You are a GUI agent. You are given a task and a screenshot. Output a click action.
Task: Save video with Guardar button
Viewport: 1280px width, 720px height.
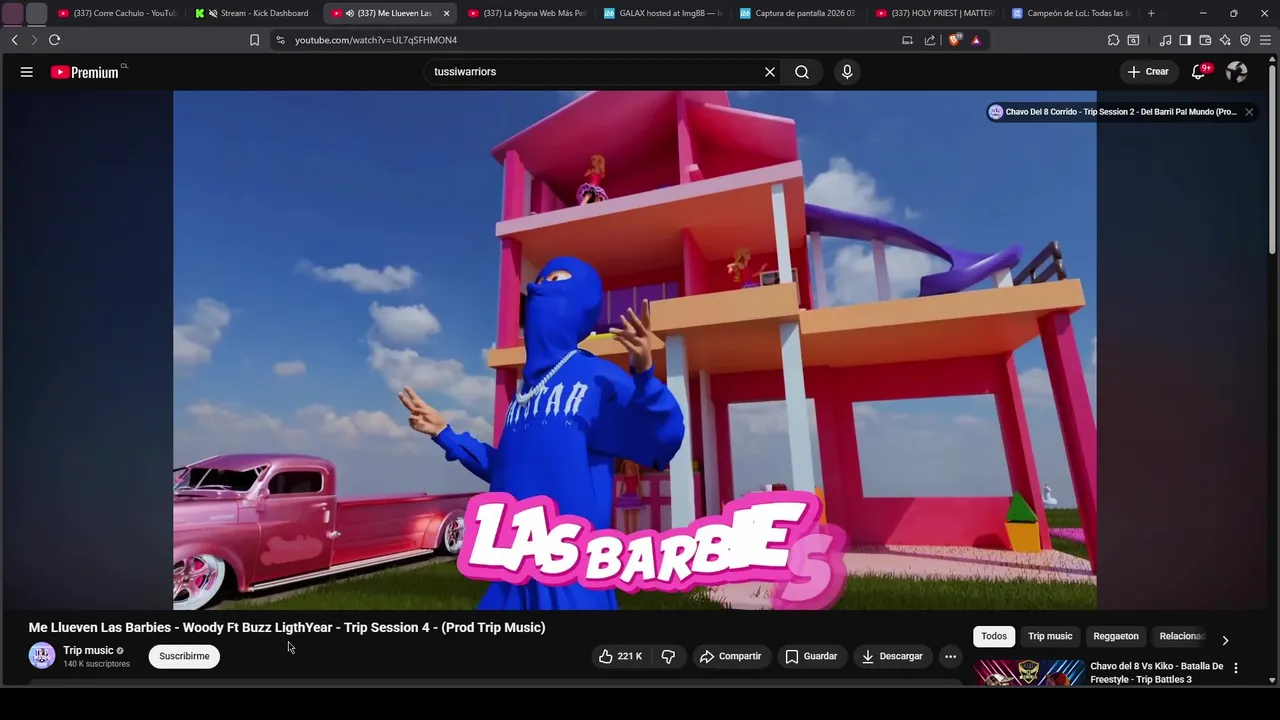pos(811,656)
